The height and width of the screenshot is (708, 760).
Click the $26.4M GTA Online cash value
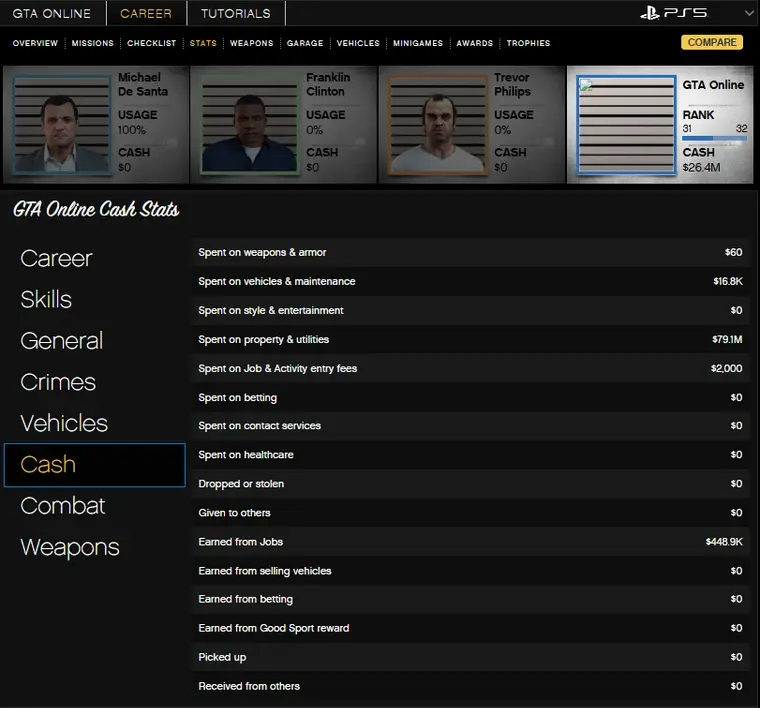point(701,168)
